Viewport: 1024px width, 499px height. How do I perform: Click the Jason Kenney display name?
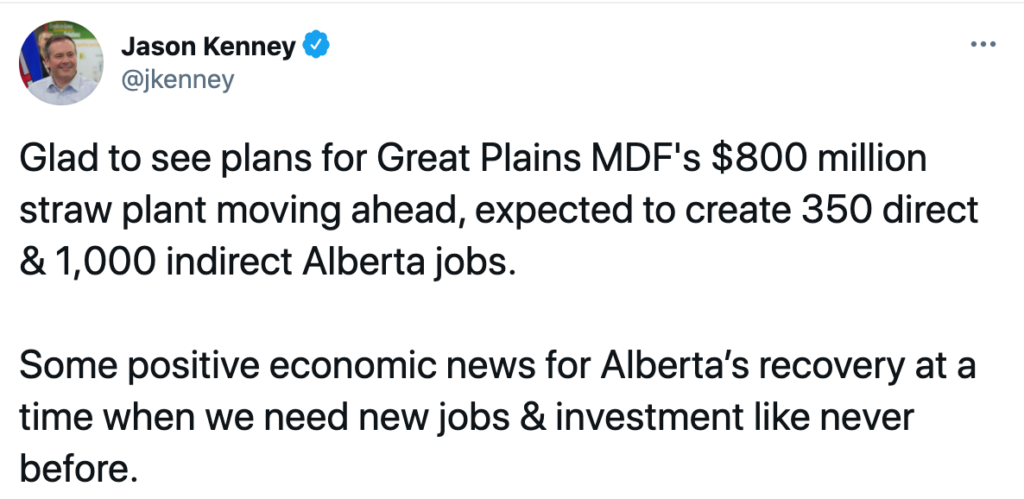[208, 46]
